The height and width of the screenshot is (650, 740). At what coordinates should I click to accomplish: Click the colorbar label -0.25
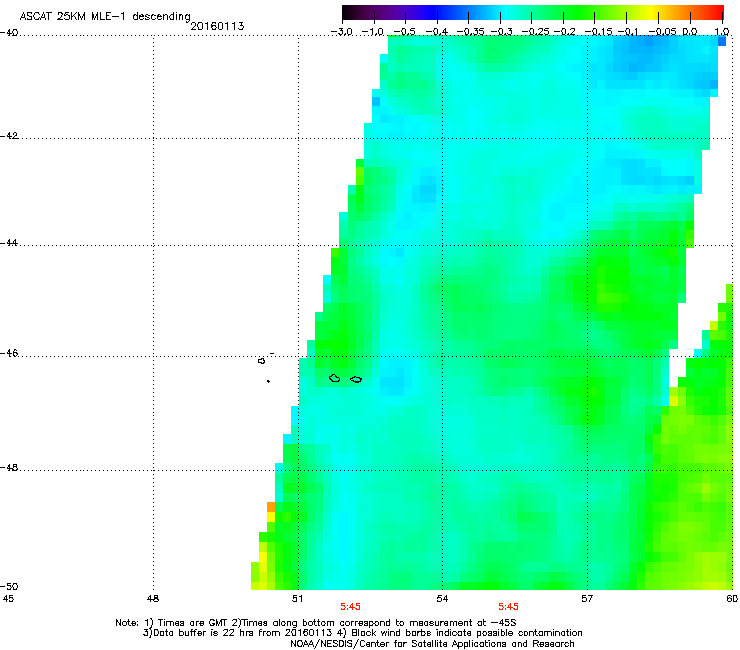tap(536, 32)
